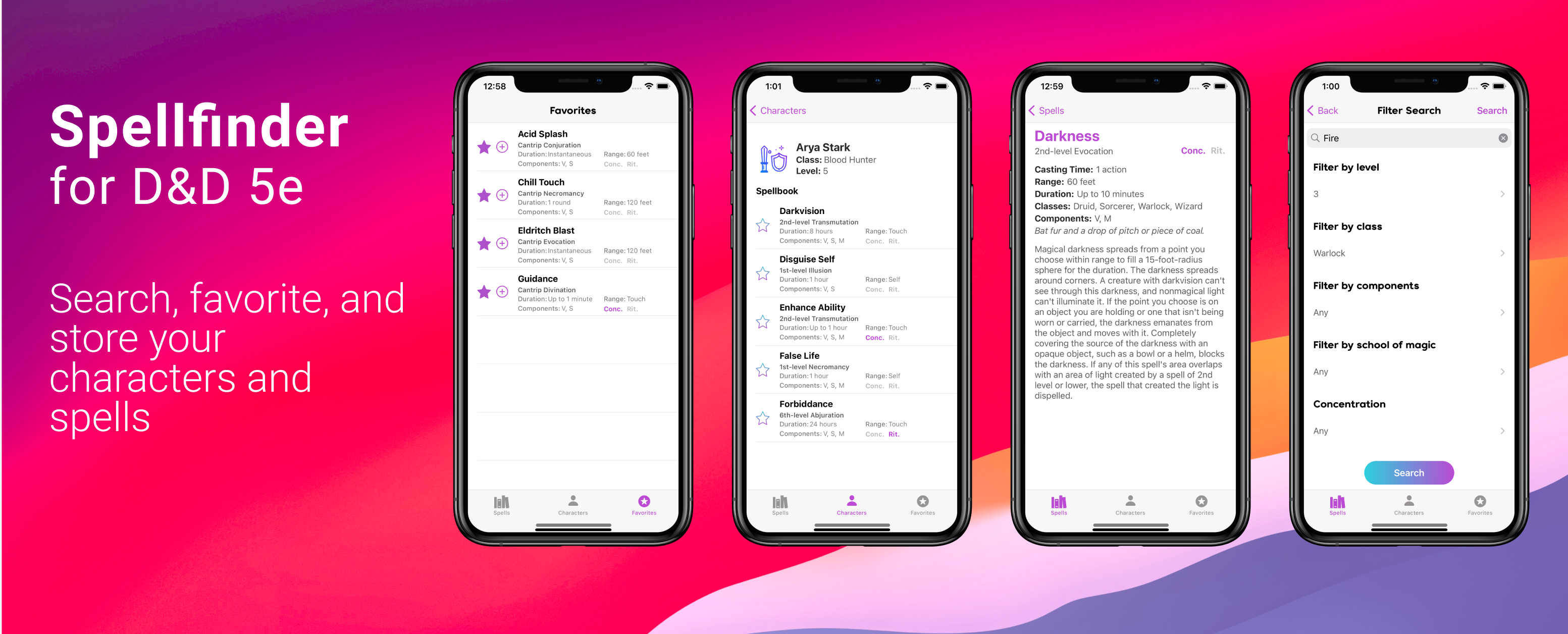This screenshot has width=1568, height=634.
Task: Tap the plus icon on Acid Splash
Action: point(503,148)
